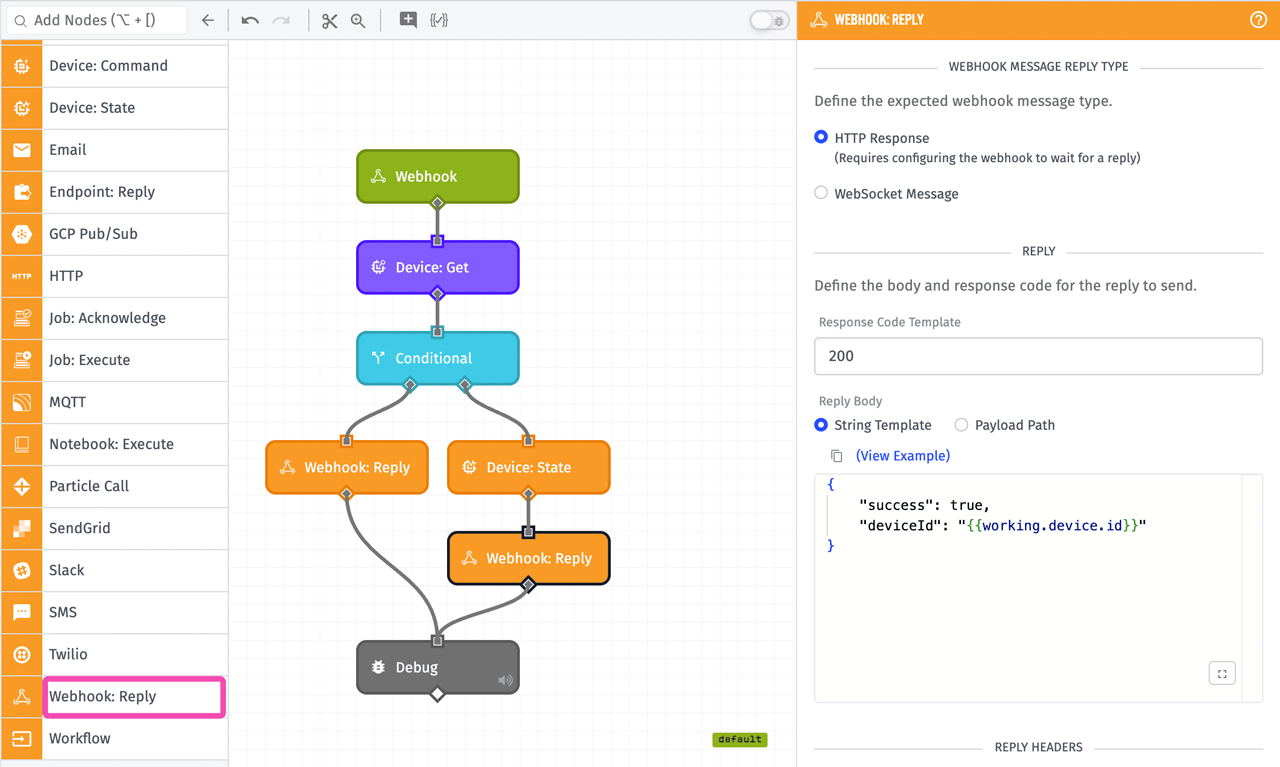Click the MQTT palette item label
1280x767 pixels.
68,402
